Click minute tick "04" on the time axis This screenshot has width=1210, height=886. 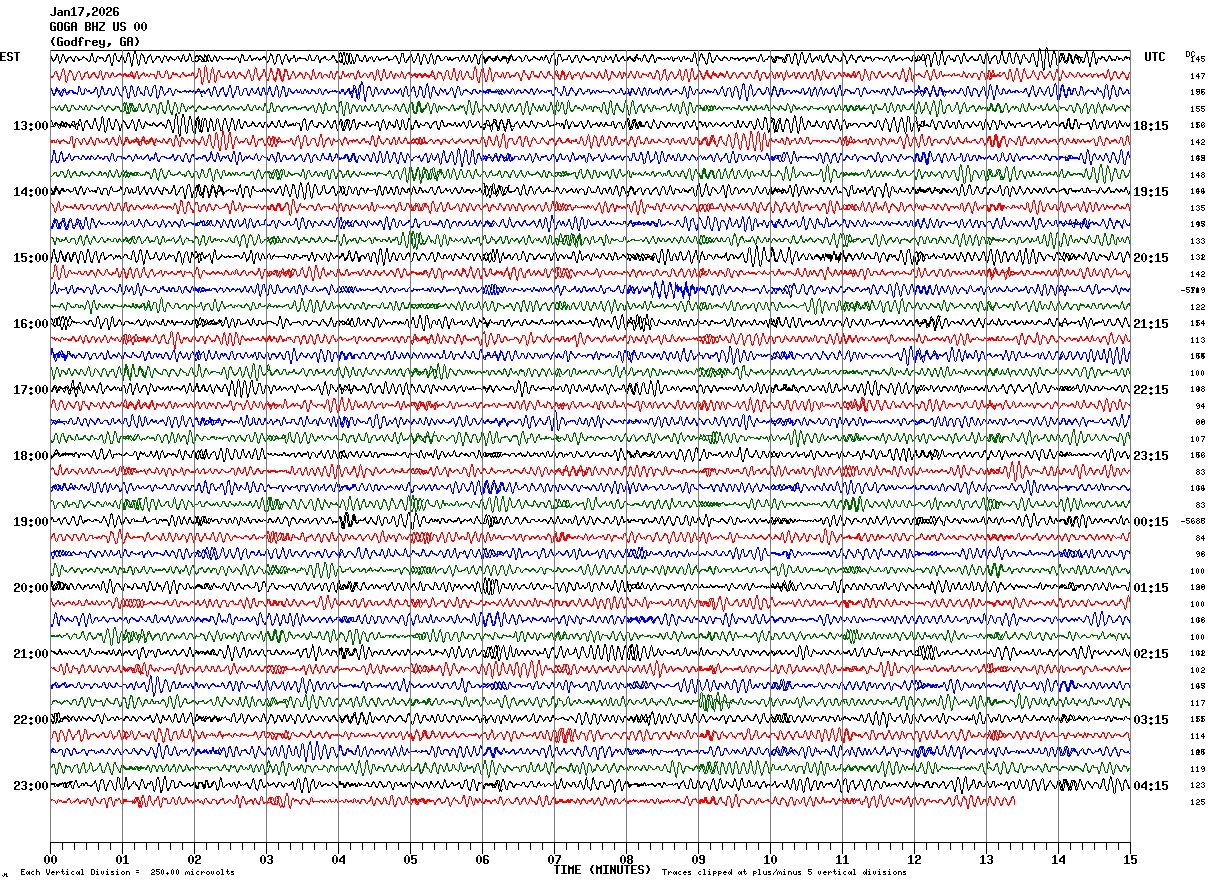pyautogui.click(x=338, y=859)
